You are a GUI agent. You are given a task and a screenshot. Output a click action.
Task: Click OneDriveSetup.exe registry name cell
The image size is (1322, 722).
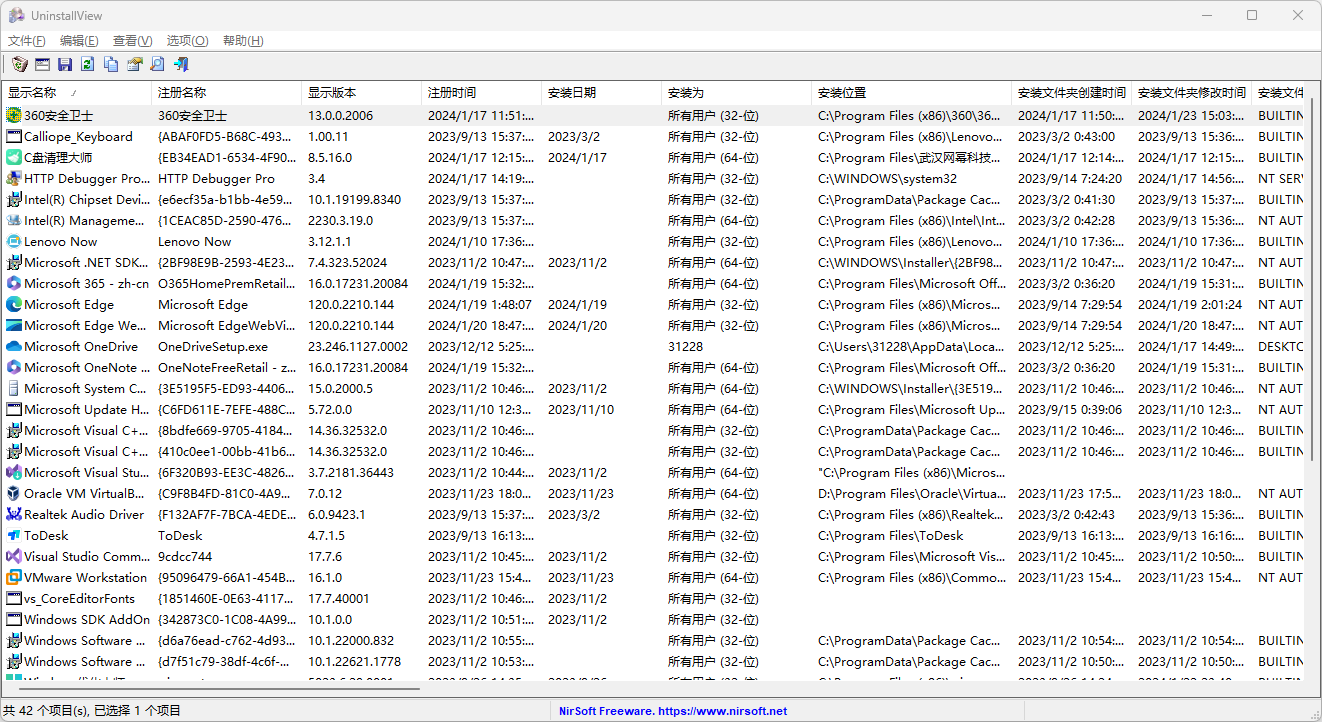(213, 347)
